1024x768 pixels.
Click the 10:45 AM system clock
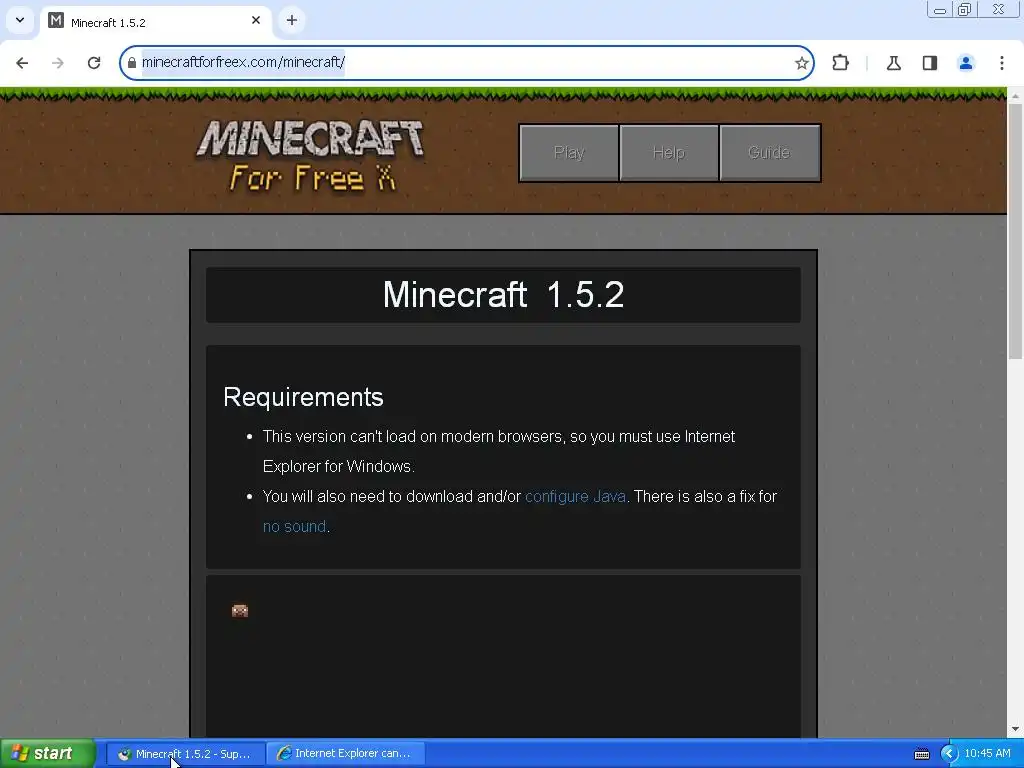click(987, 754)
